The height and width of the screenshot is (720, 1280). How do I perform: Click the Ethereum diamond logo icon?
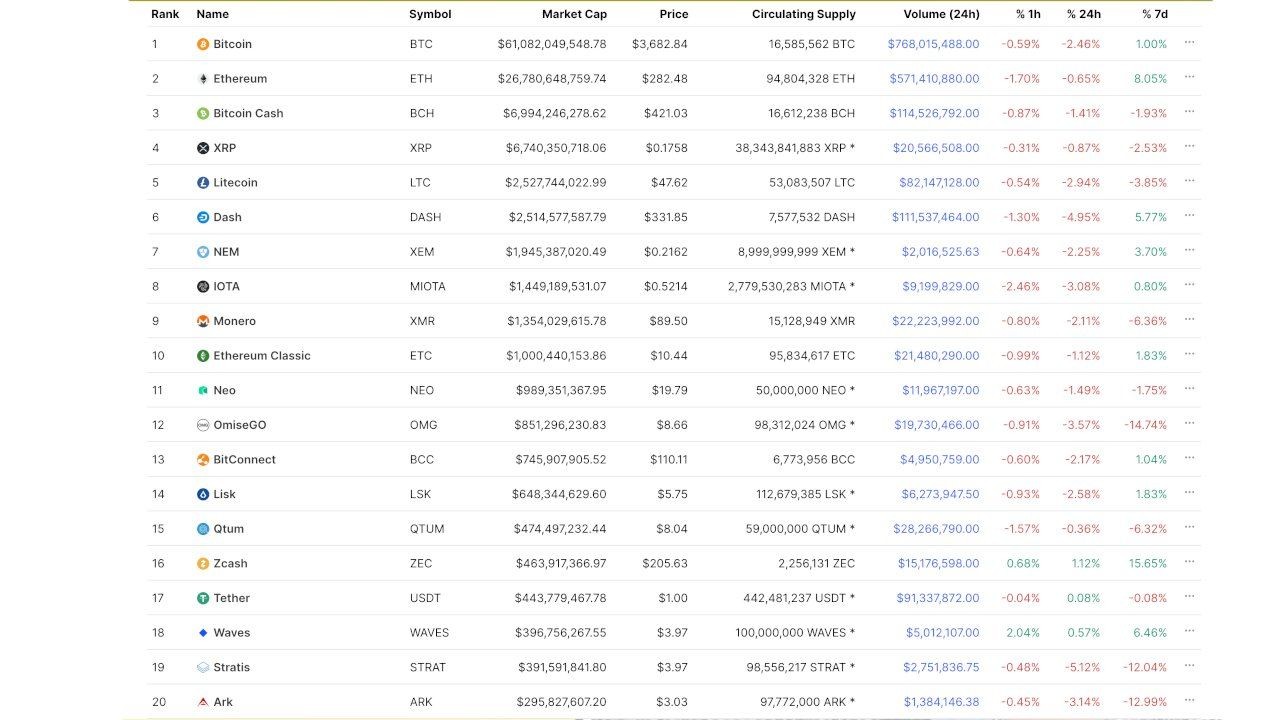tap(203, 79)
